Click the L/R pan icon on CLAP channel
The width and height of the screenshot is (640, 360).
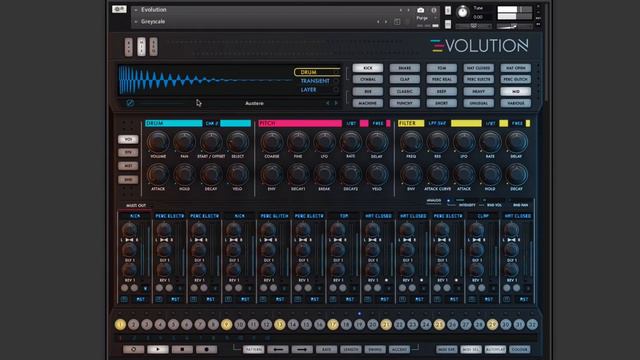[477, 240]
